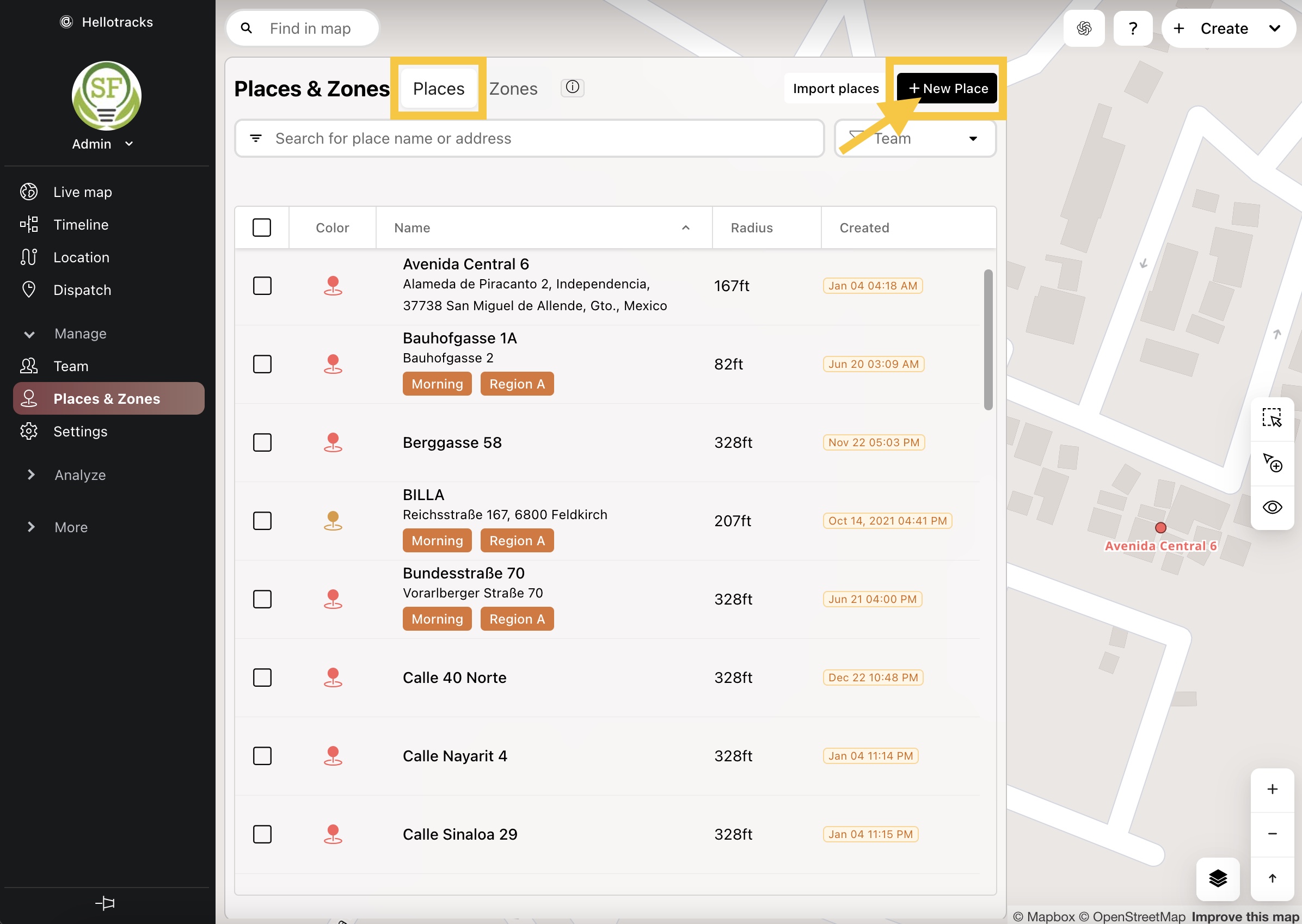1302x924 pixels.
Task: Check the checkbox for Avenida Central 6
Action: 262,286
